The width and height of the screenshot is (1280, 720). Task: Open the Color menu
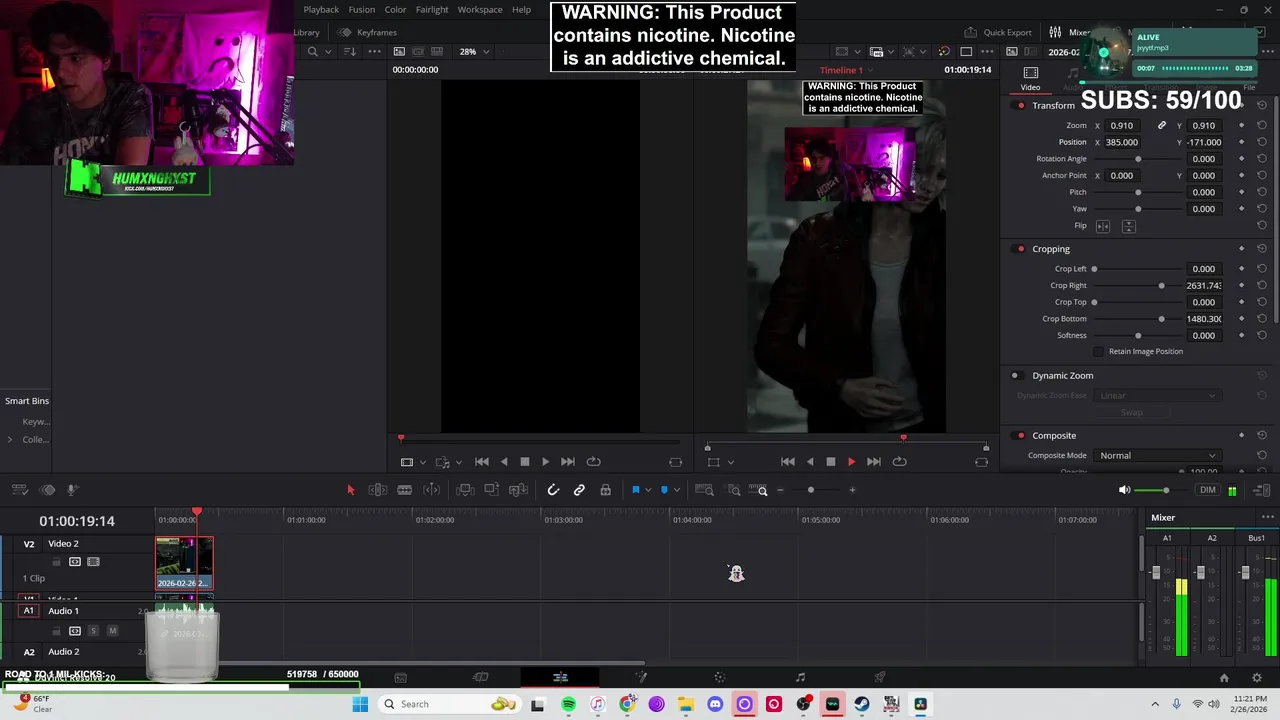point(396,9)
